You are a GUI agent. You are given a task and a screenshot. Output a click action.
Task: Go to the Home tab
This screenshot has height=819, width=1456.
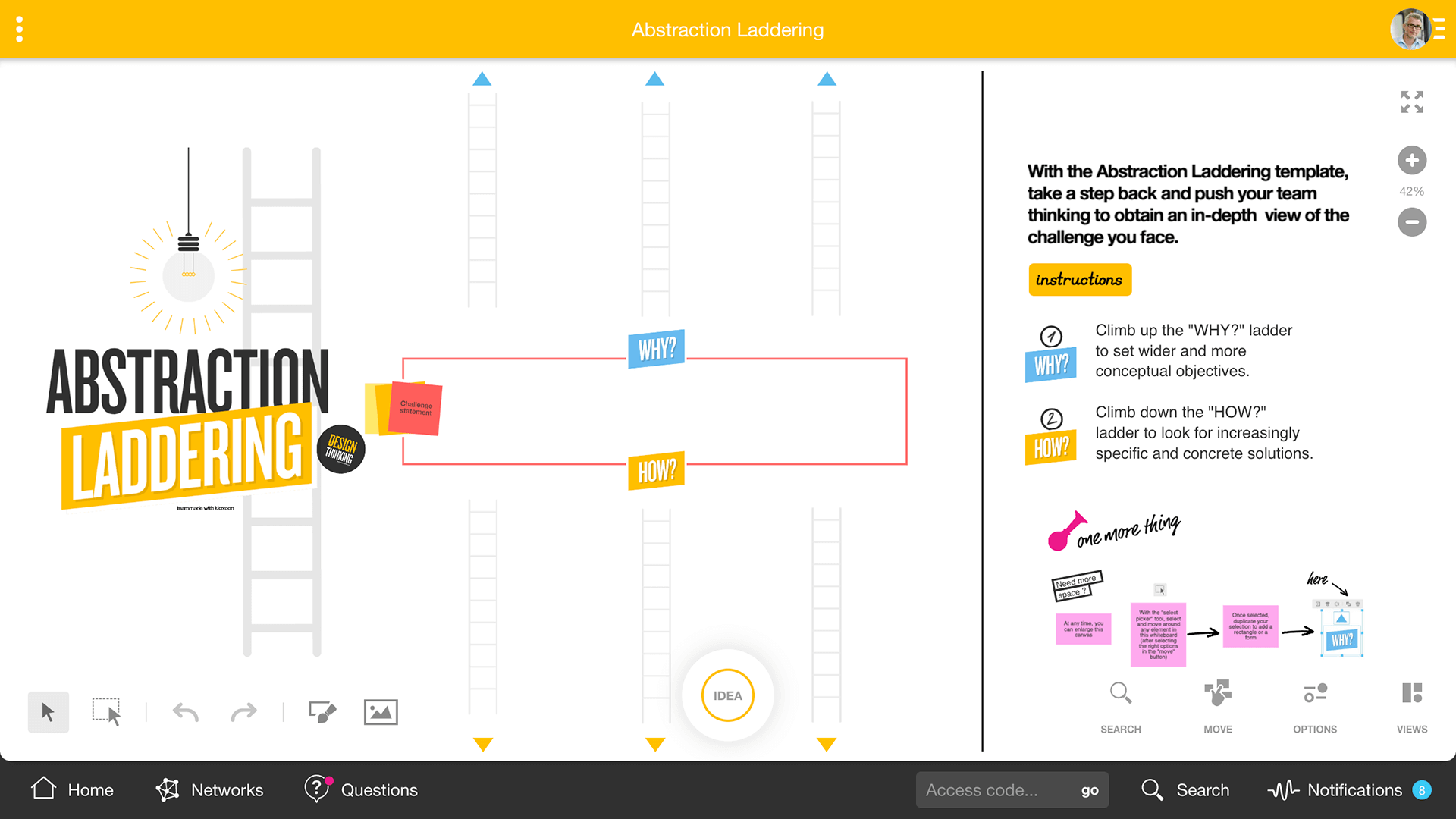(72, 789)
